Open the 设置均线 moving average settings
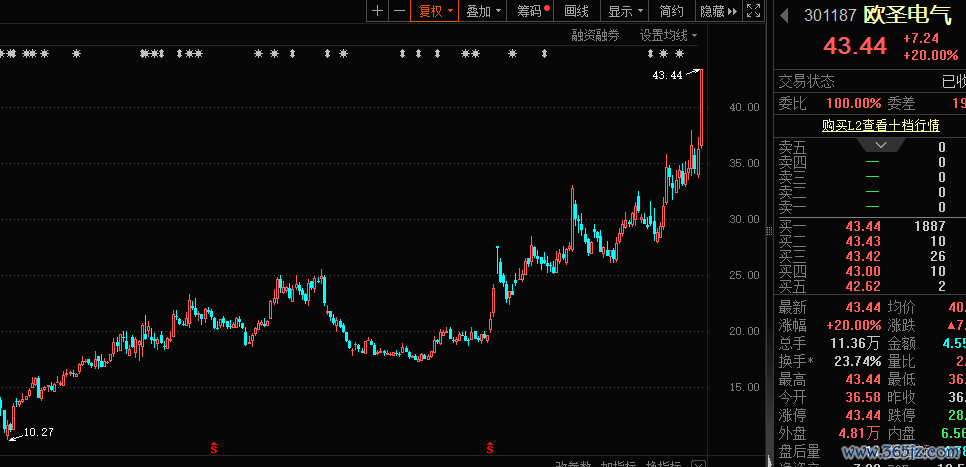Screen dimensions: 966x467 pos(668,35)
